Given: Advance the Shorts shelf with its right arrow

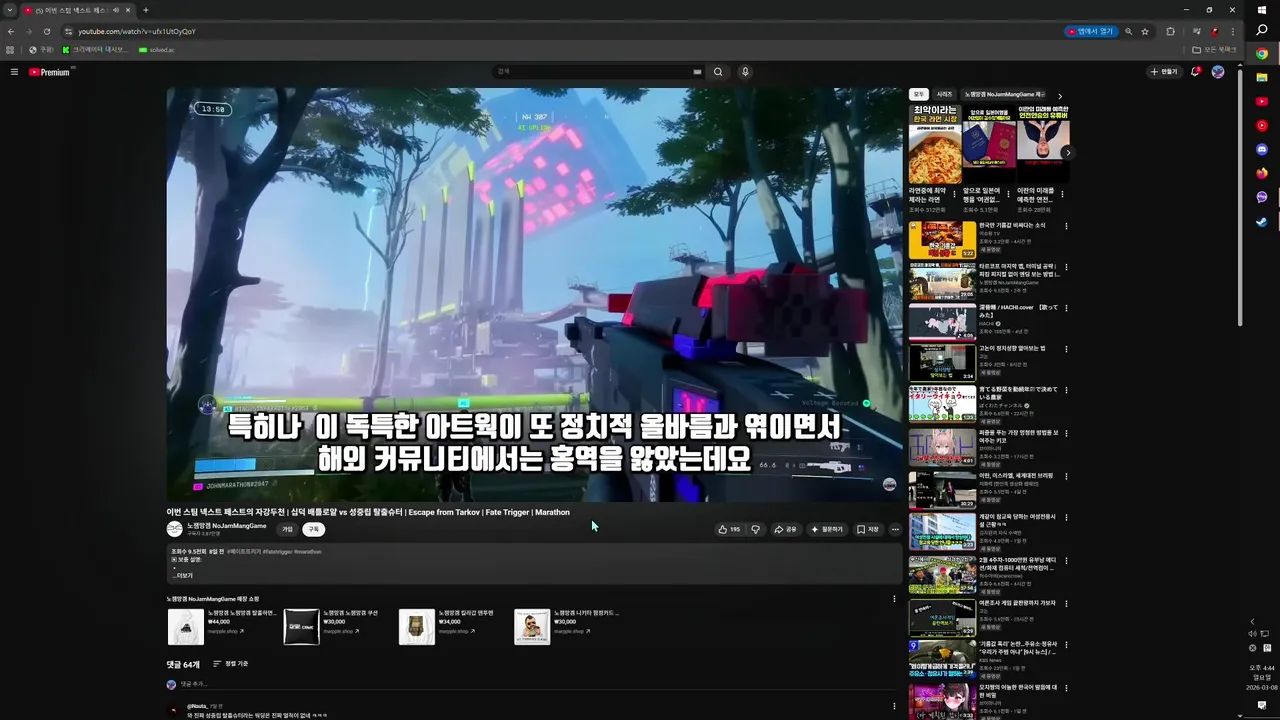Looking at the screenshot, I should 1068,153.
